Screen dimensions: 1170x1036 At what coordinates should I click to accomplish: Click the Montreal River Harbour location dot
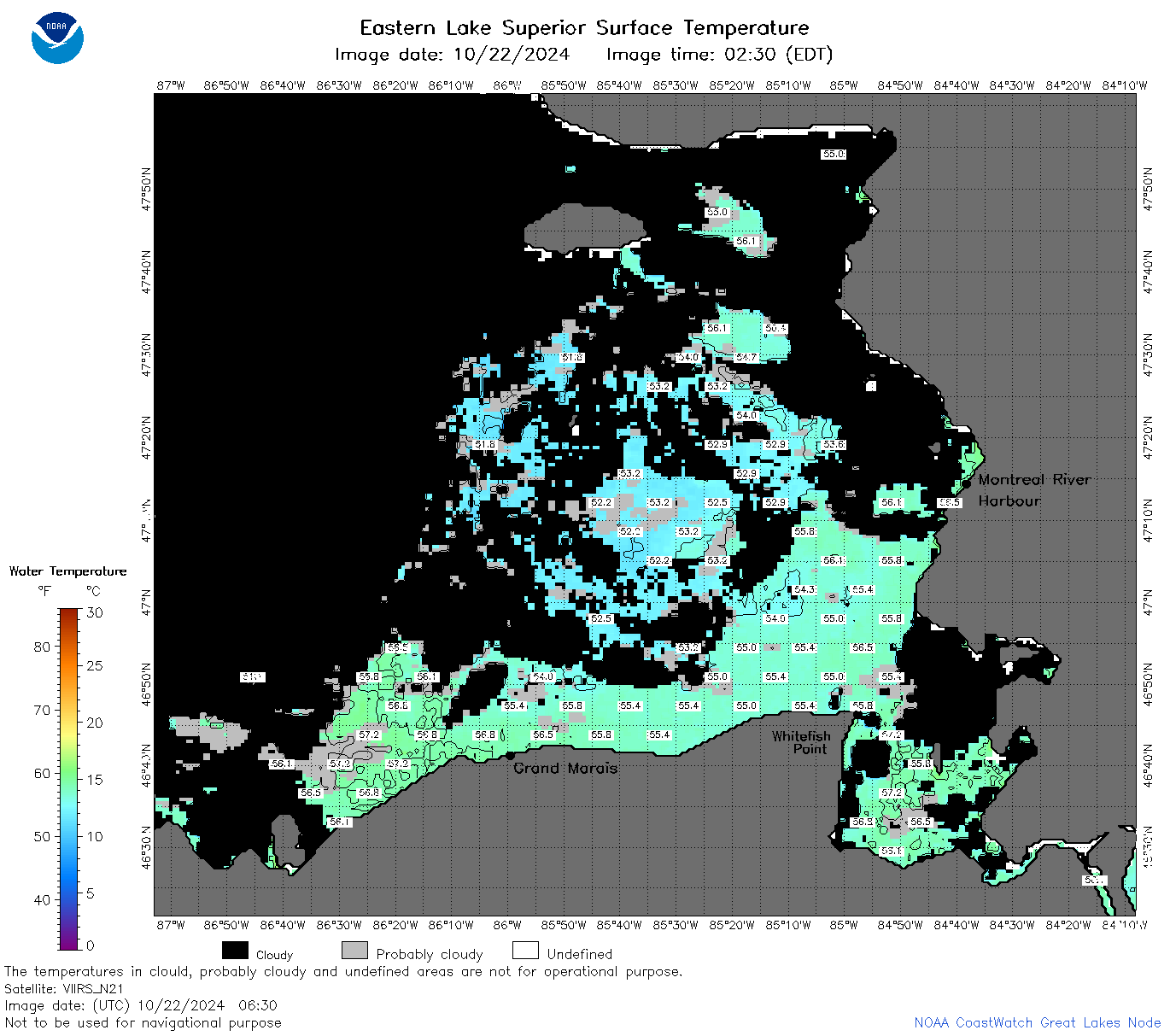click(x=967, y=483)
